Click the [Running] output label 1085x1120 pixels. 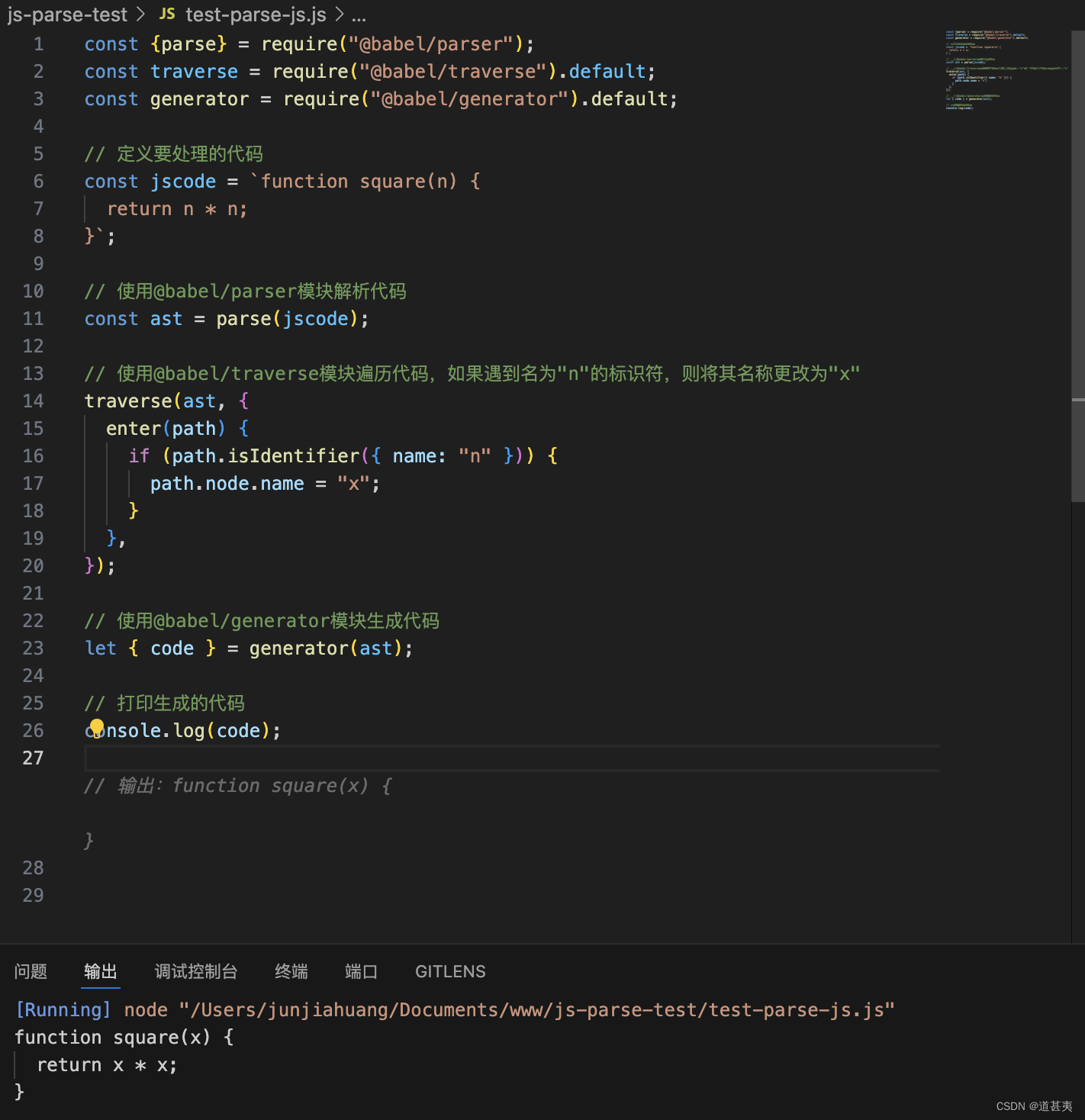coord(63,1009)
